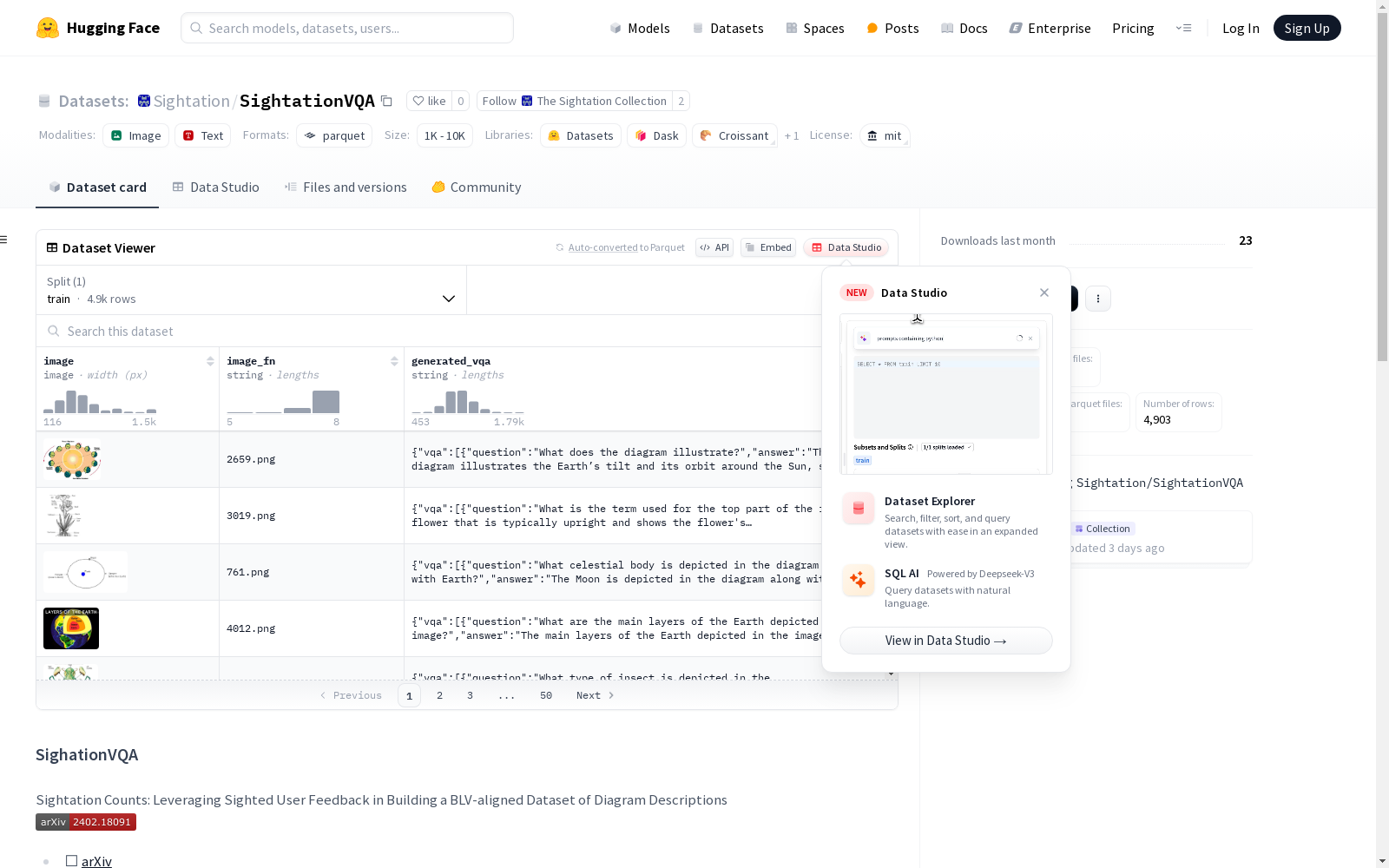Open the API button in Dataset Viewer
1389x868 pixels.
click(714, 247)
